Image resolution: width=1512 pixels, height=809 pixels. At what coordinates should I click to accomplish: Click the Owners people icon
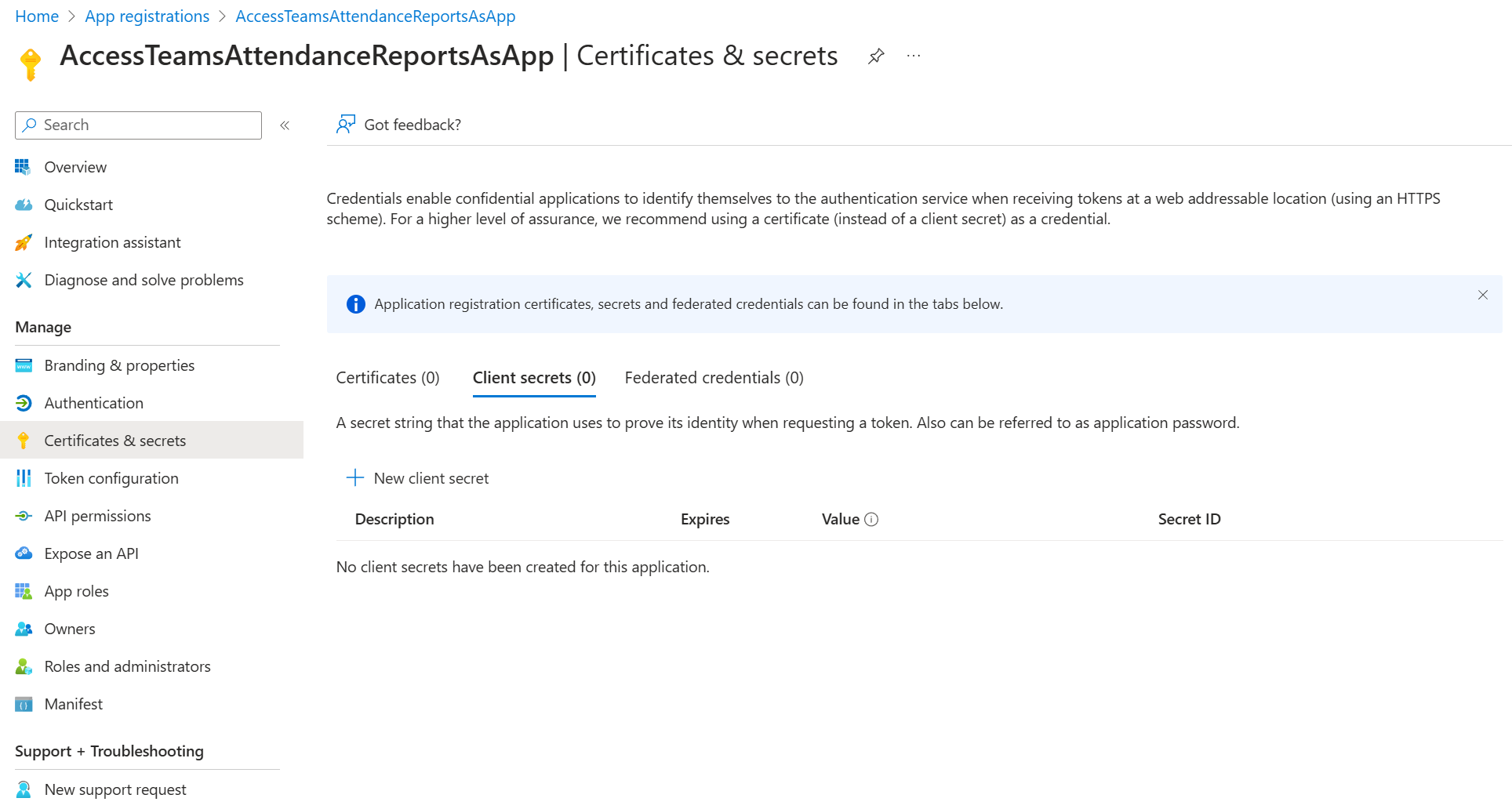tap(24, 629)
